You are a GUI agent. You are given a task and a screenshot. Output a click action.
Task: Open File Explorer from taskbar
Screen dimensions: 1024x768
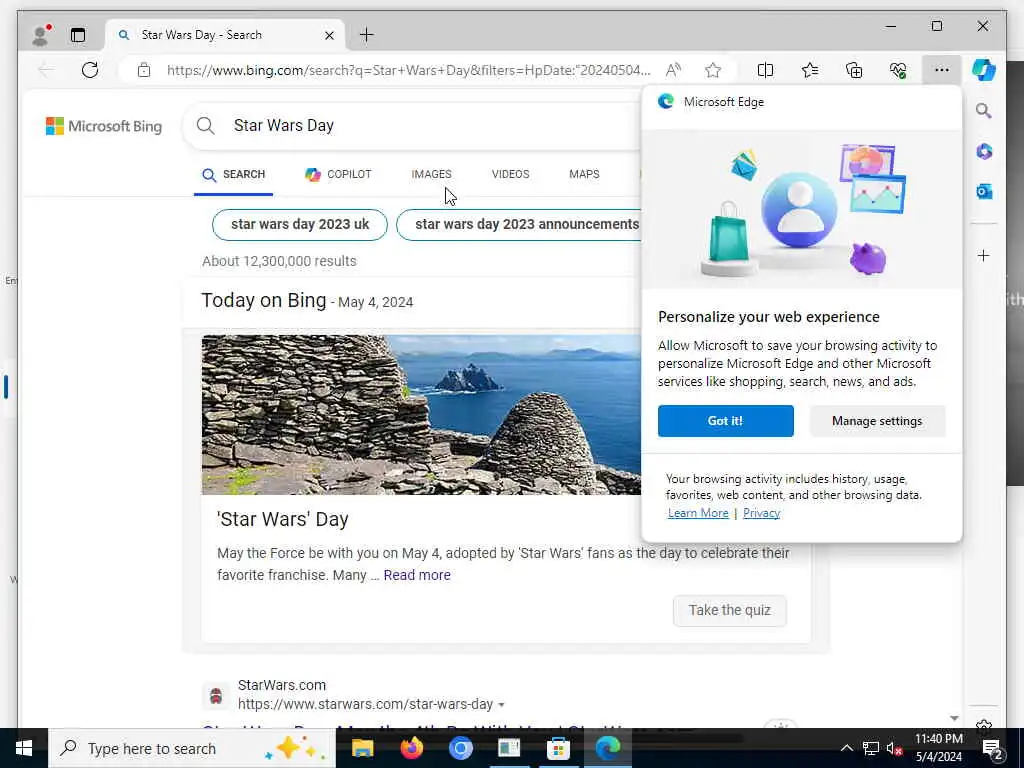(x=362, y=748)
